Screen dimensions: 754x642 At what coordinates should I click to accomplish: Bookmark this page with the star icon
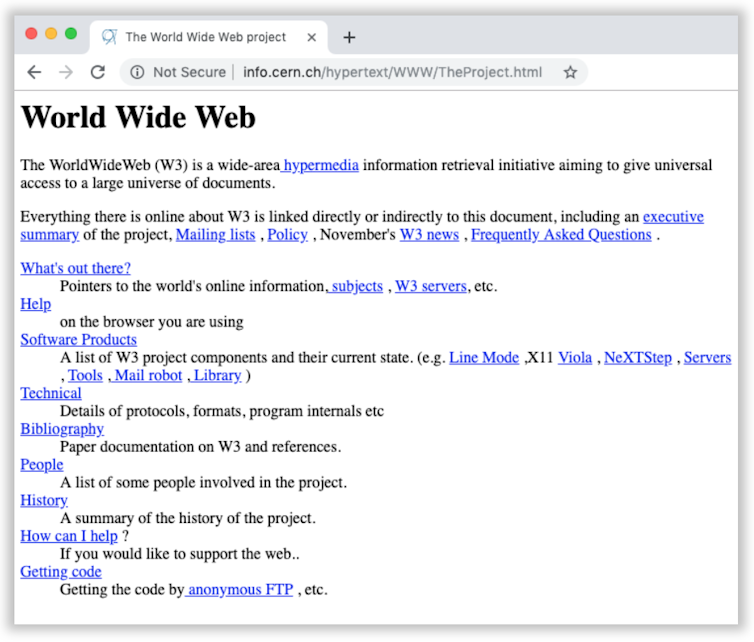point(570,72)
